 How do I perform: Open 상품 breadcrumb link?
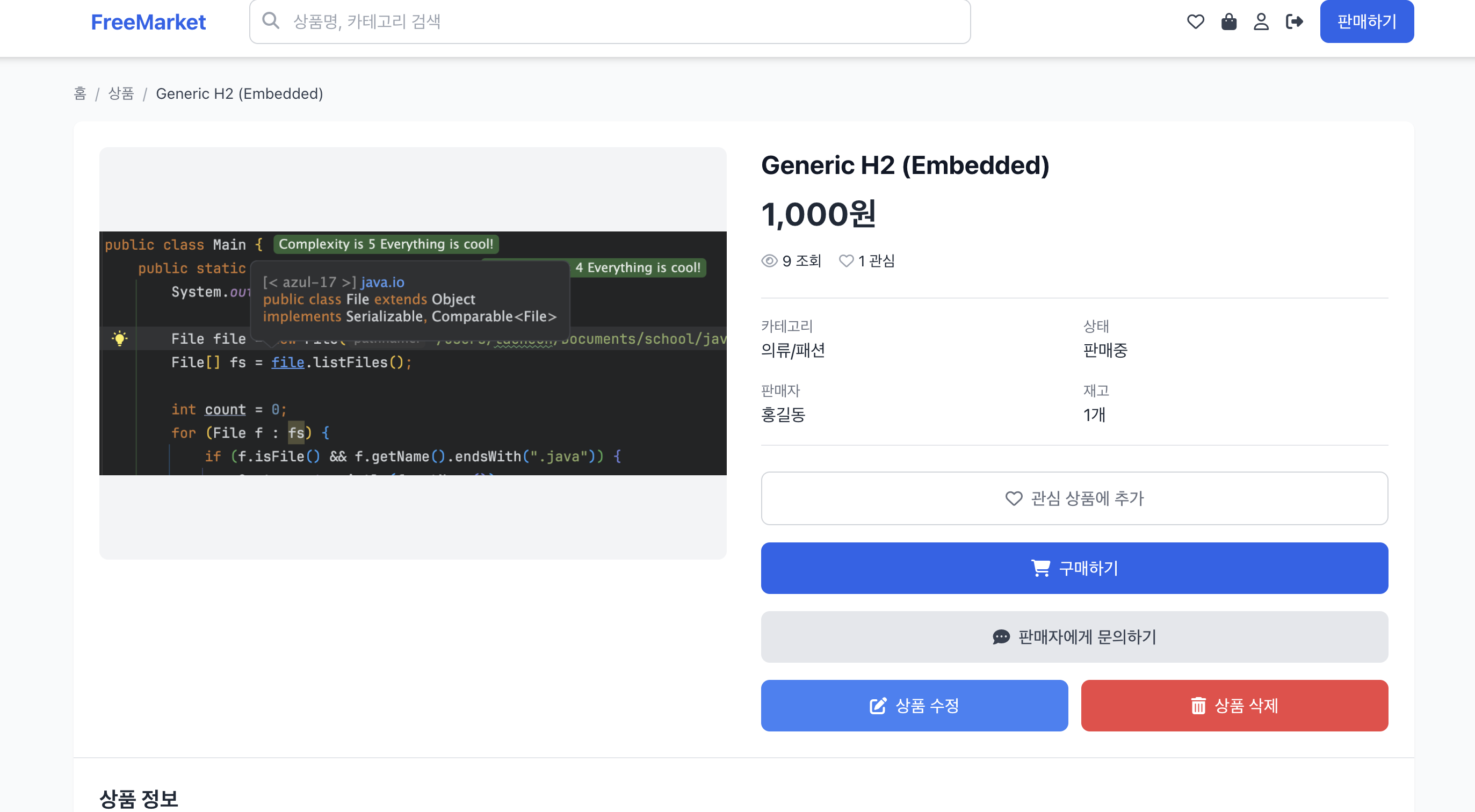(x=121, y=93)
